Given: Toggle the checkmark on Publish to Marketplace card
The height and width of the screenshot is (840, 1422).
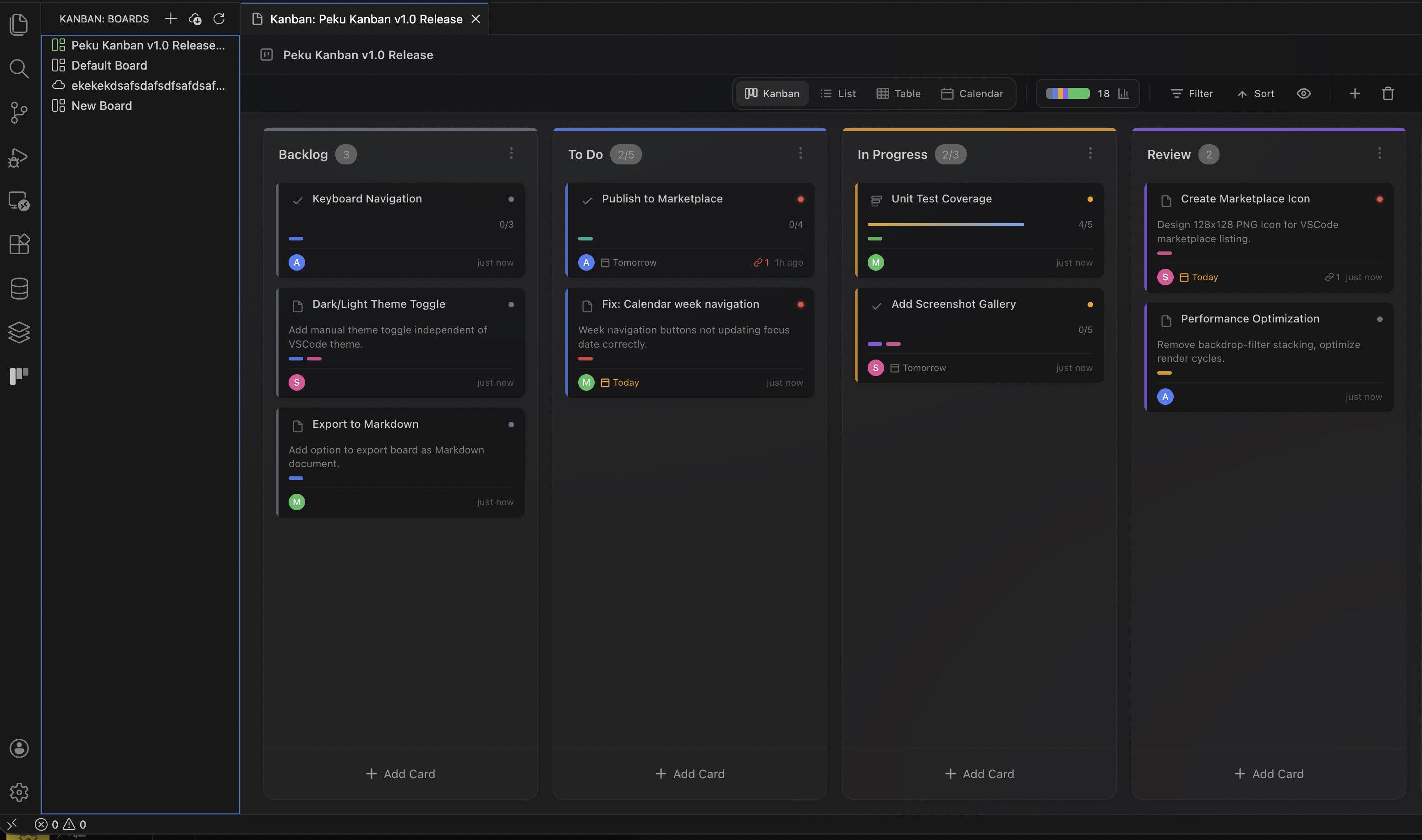Looking at the screenshot, I should coord(587,199).
